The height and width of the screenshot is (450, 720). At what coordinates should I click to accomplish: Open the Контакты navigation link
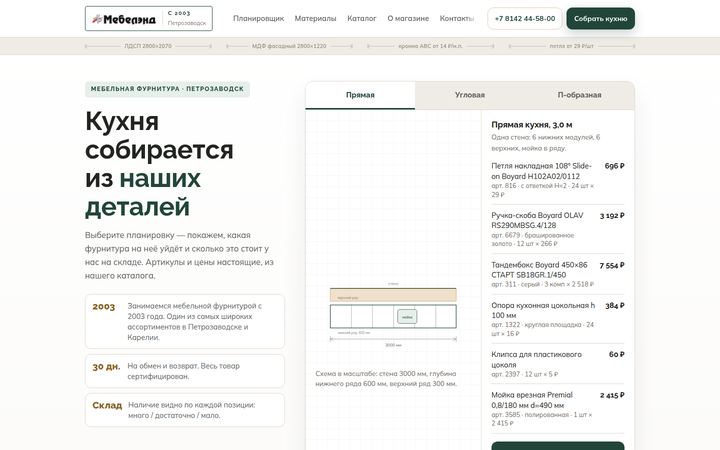[x=456, y=18]
